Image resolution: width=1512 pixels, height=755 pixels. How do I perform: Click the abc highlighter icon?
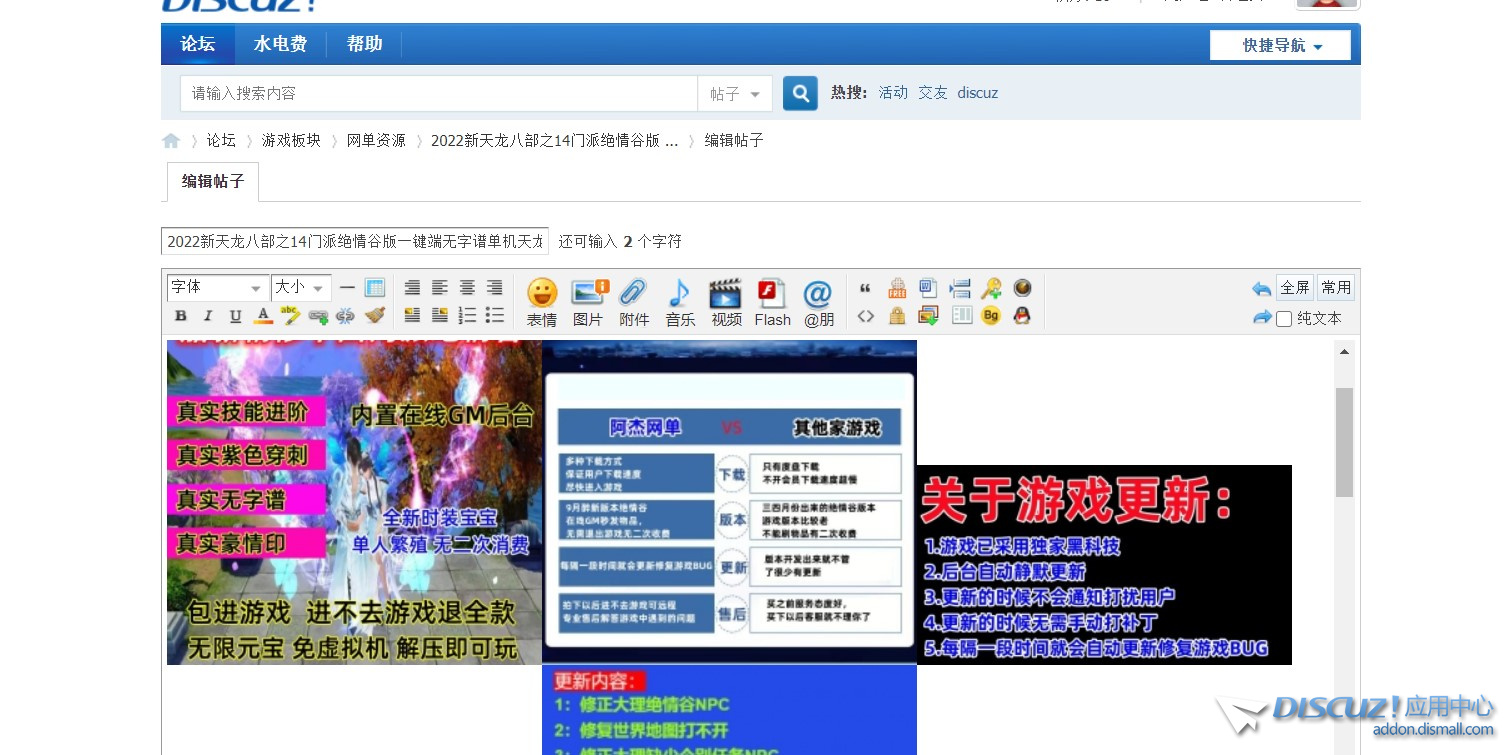pos(291,316)
